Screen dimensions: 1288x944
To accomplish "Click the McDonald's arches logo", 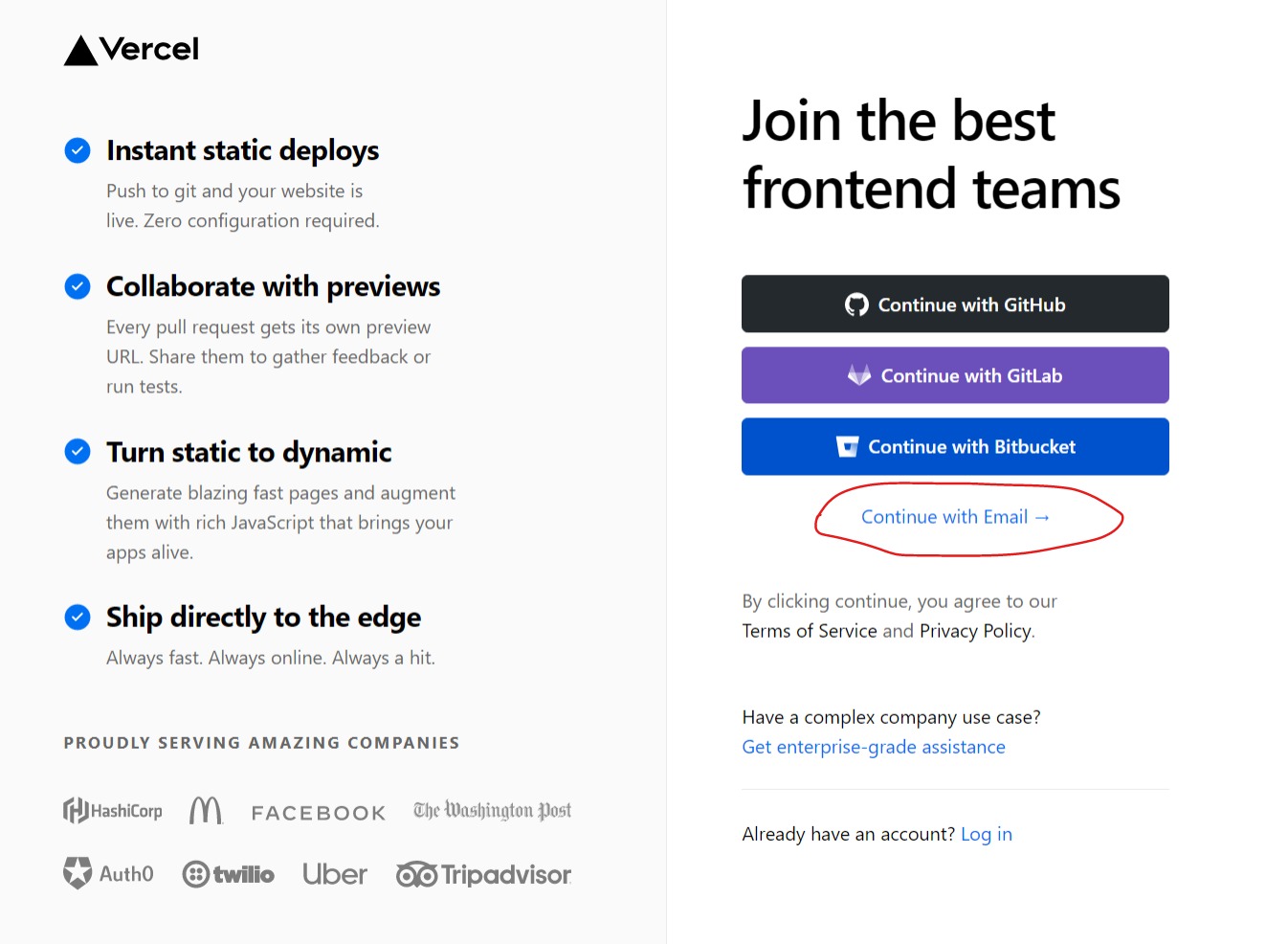I will [206, 811].
